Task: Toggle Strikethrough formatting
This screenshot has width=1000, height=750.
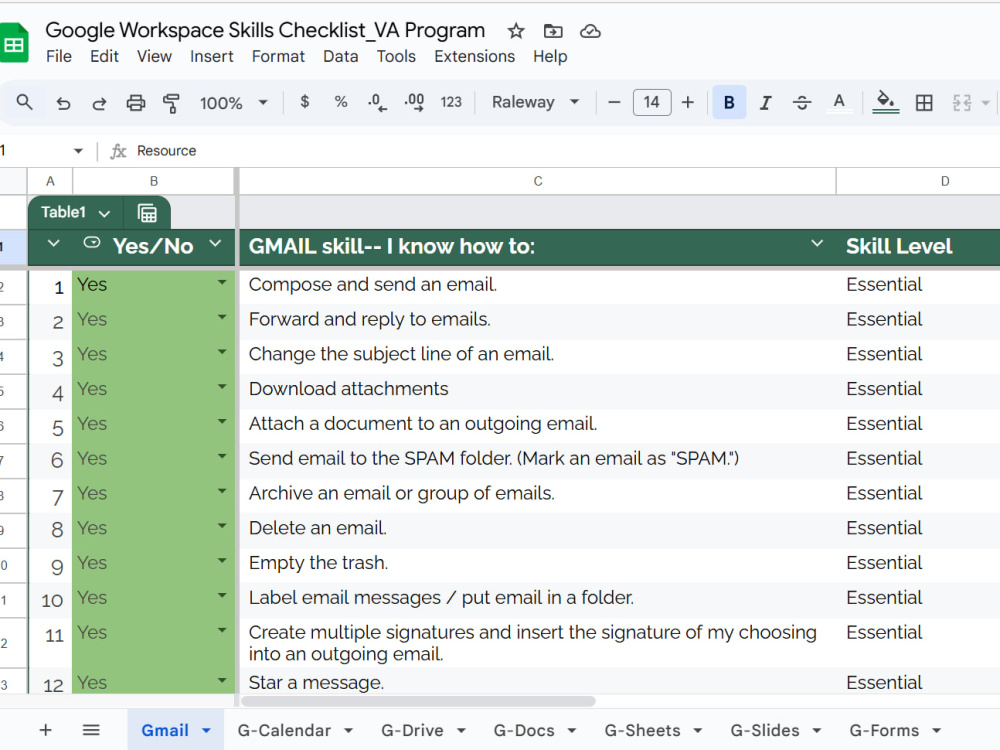Action: pos(802,103)
